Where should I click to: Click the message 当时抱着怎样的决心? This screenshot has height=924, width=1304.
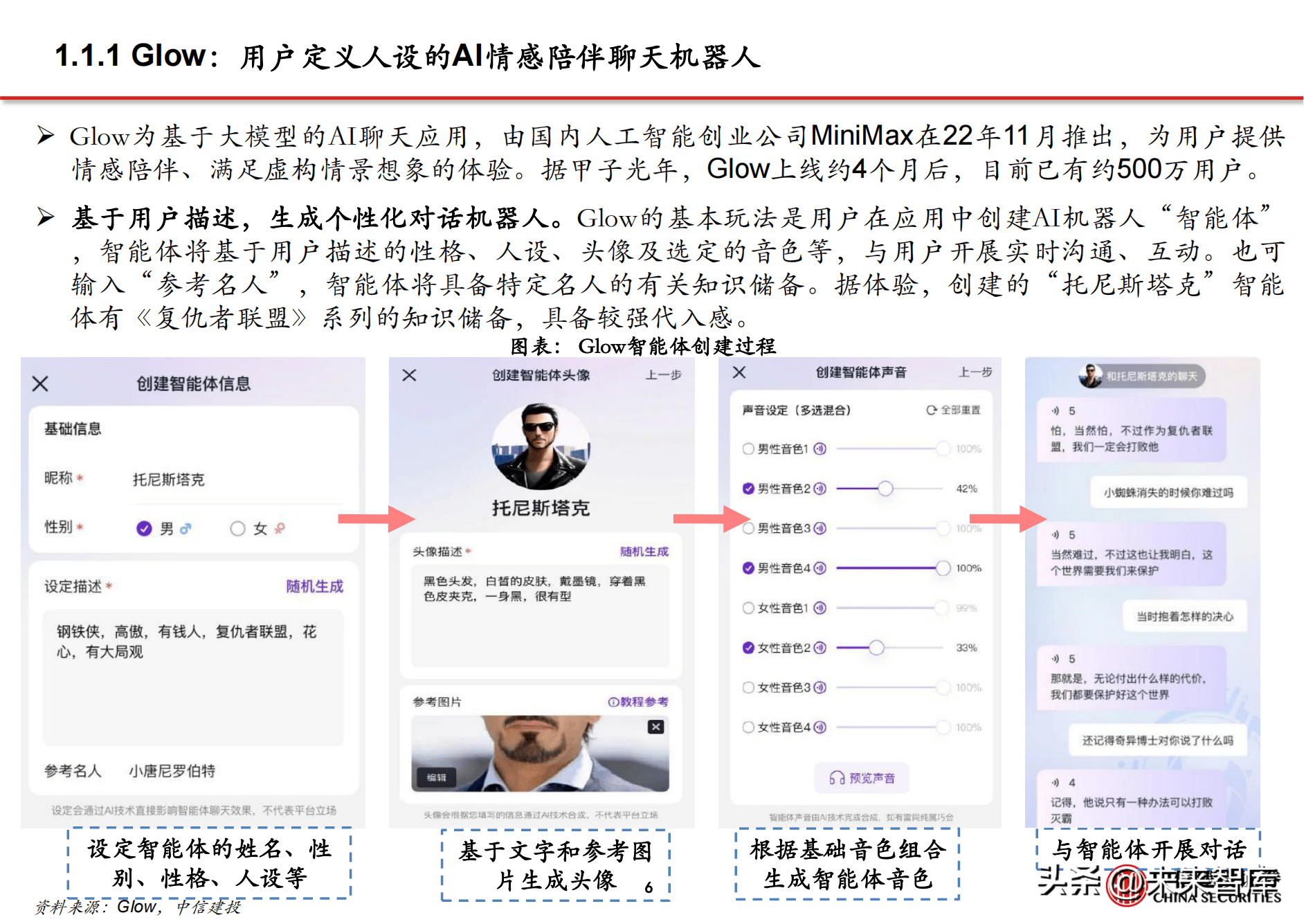coord(1184,617)
